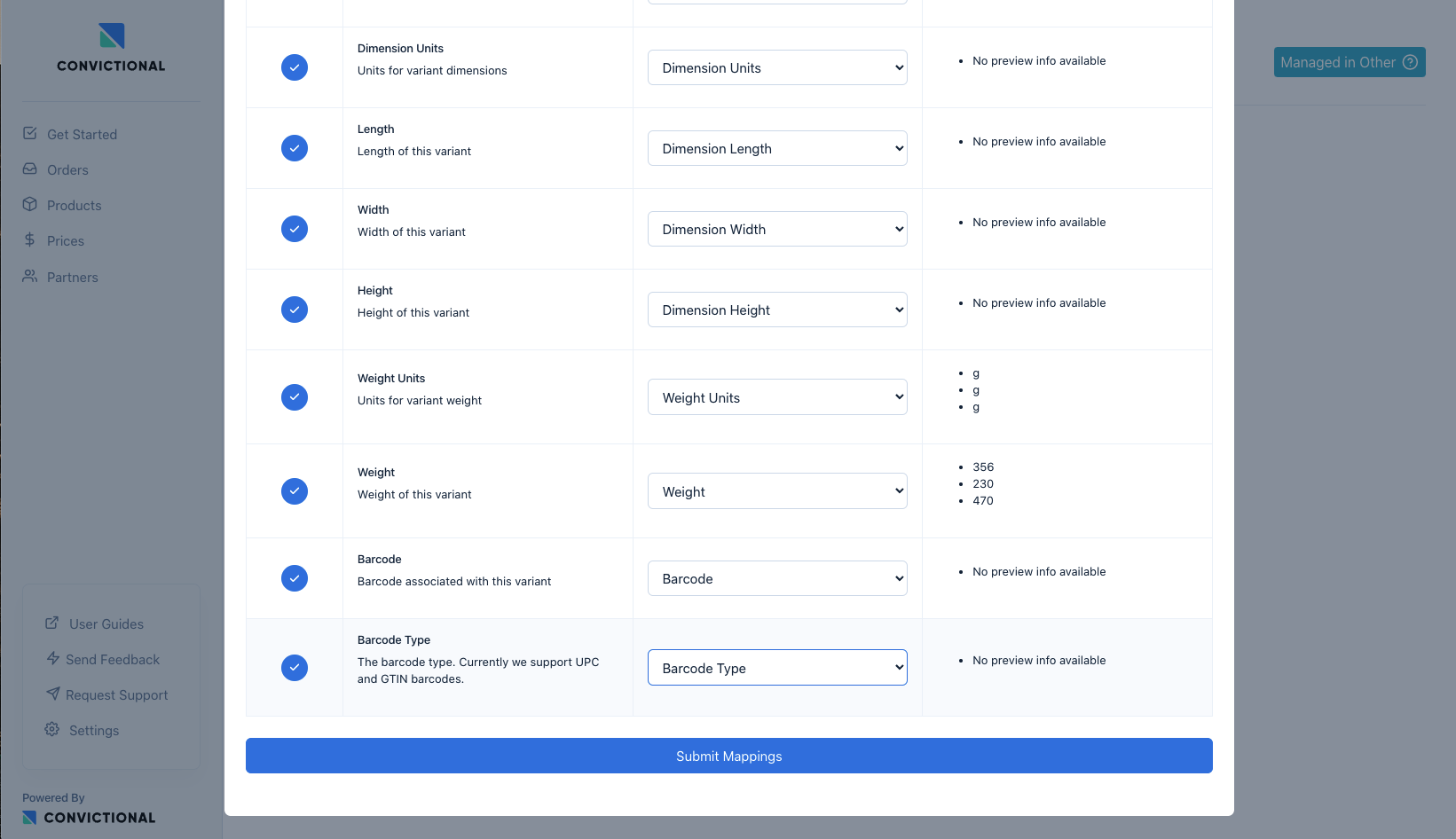Expand the Barcode Type mapping dropdown
The image size is (1456, 839).
click(x=777, y=668)
